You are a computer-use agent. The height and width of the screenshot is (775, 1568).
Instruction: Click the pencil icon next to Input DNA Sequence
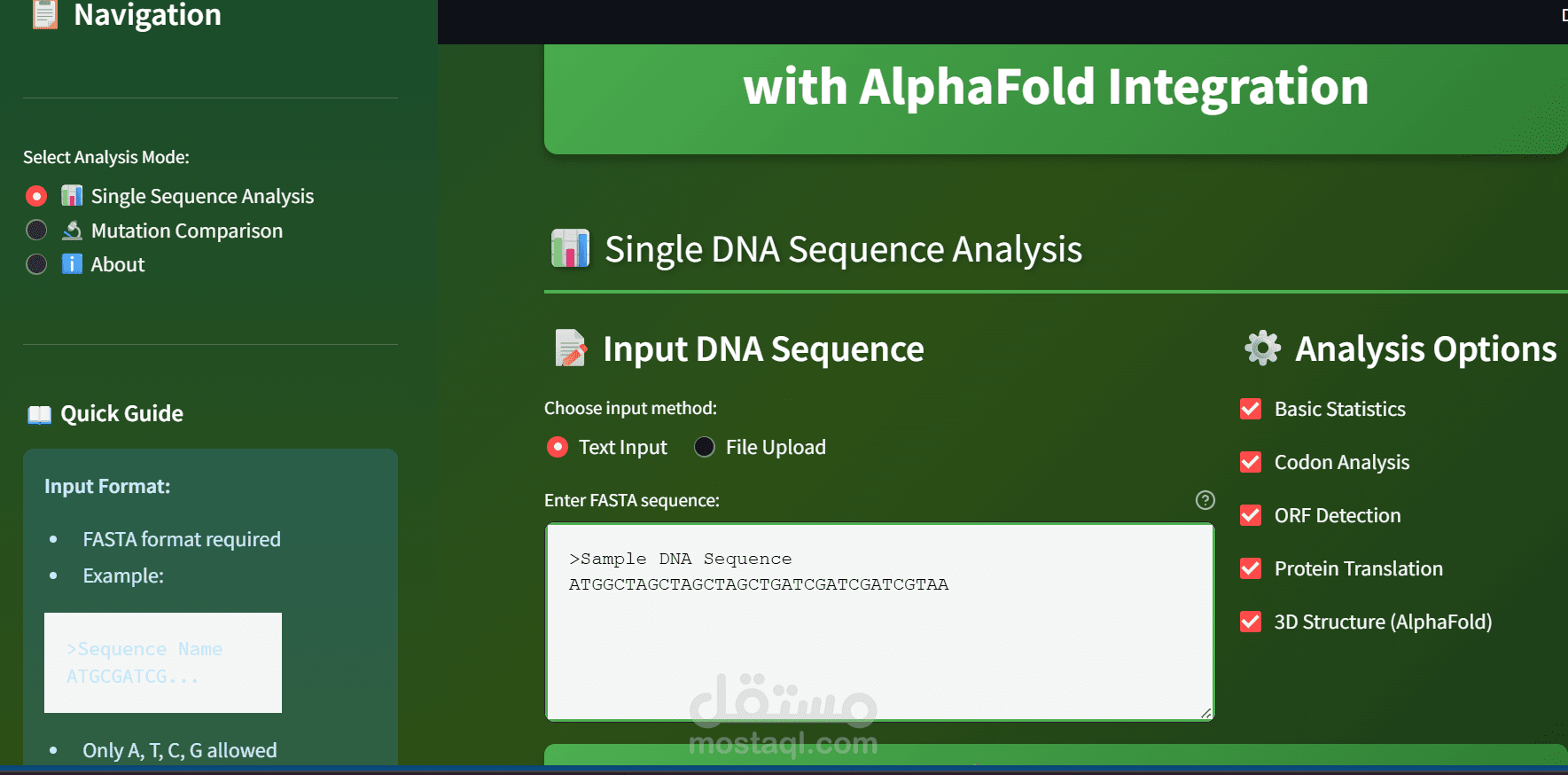(x=570, y=348)
